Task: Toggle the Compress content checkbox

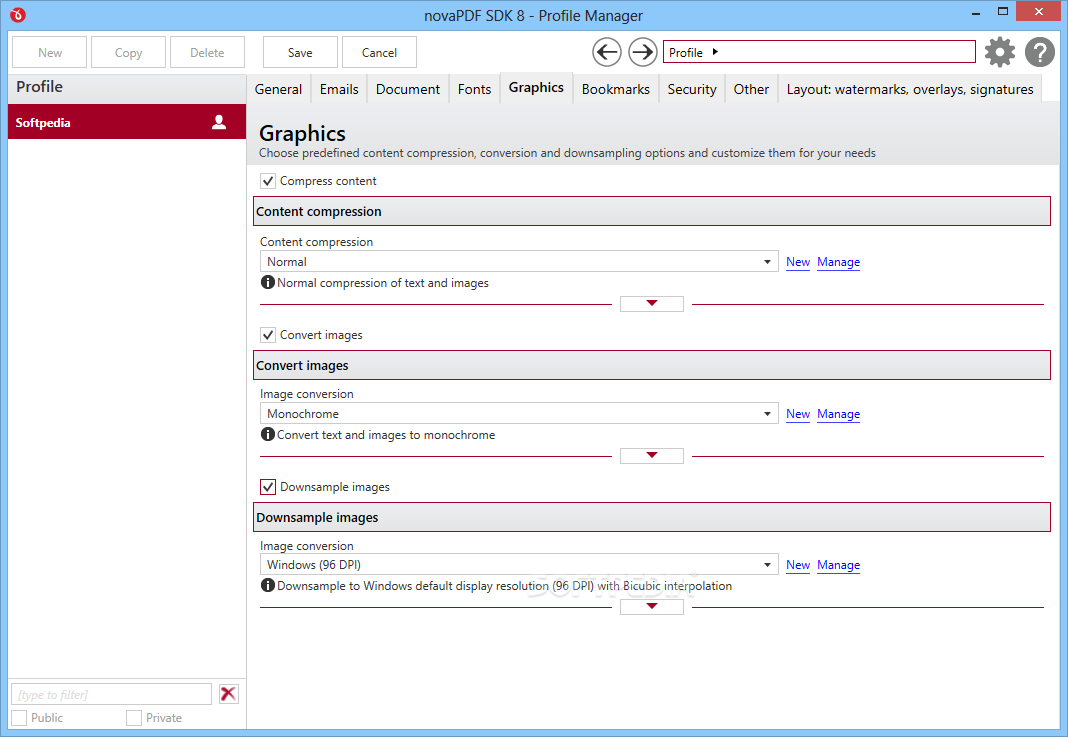Action: pos(268,181)
